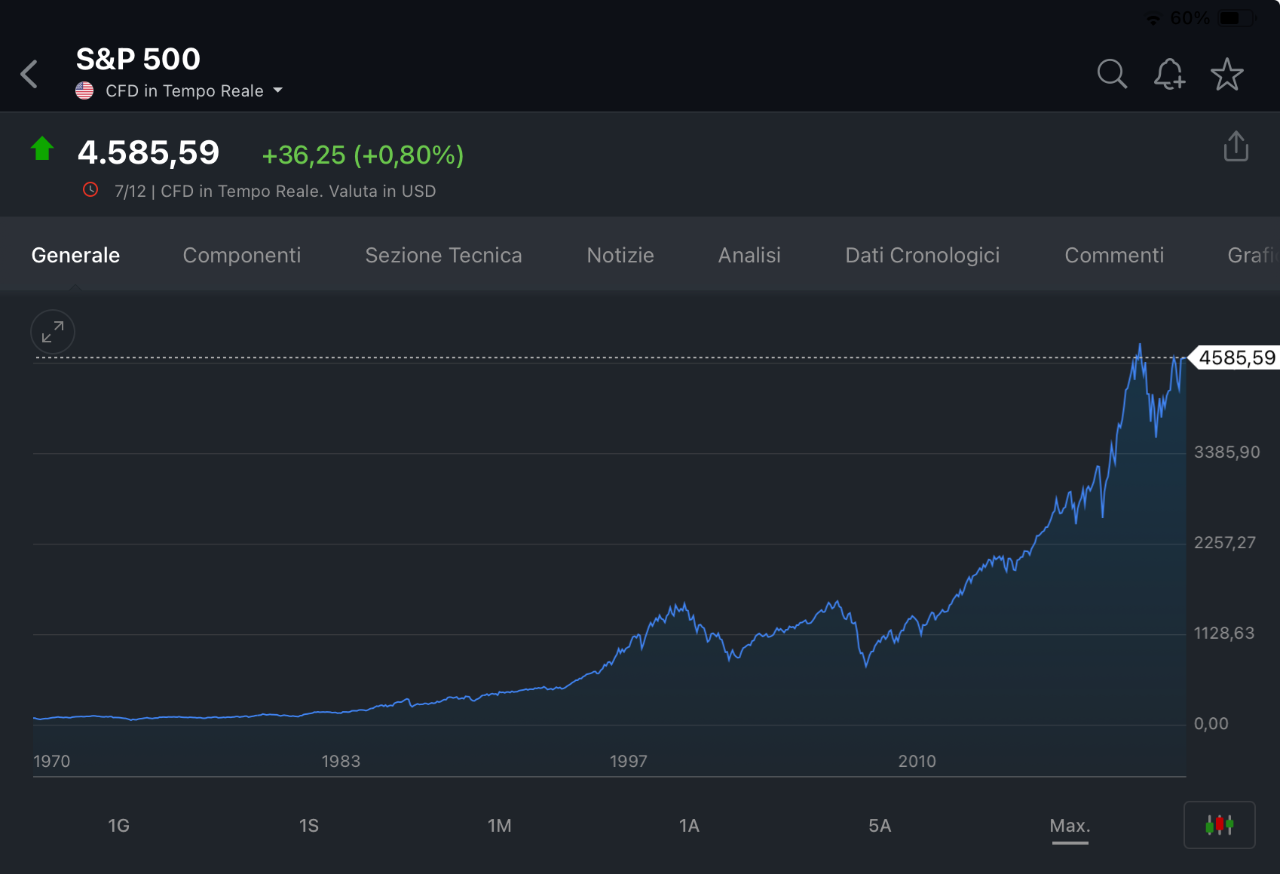
Task: Open the CFD in Tempo Reale dropdown
Action: [x=194, y=91]
